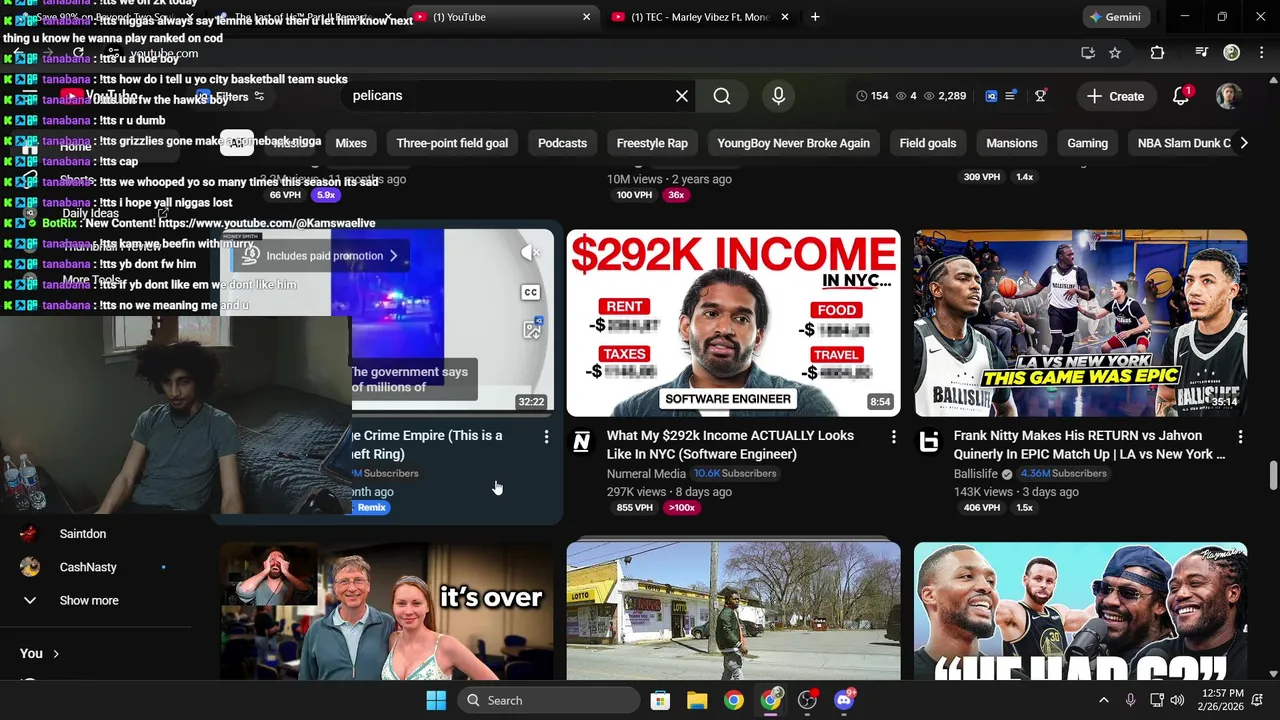Bookmark this page with star icon
The image size is (1280, 720).
click(1115, 53)
